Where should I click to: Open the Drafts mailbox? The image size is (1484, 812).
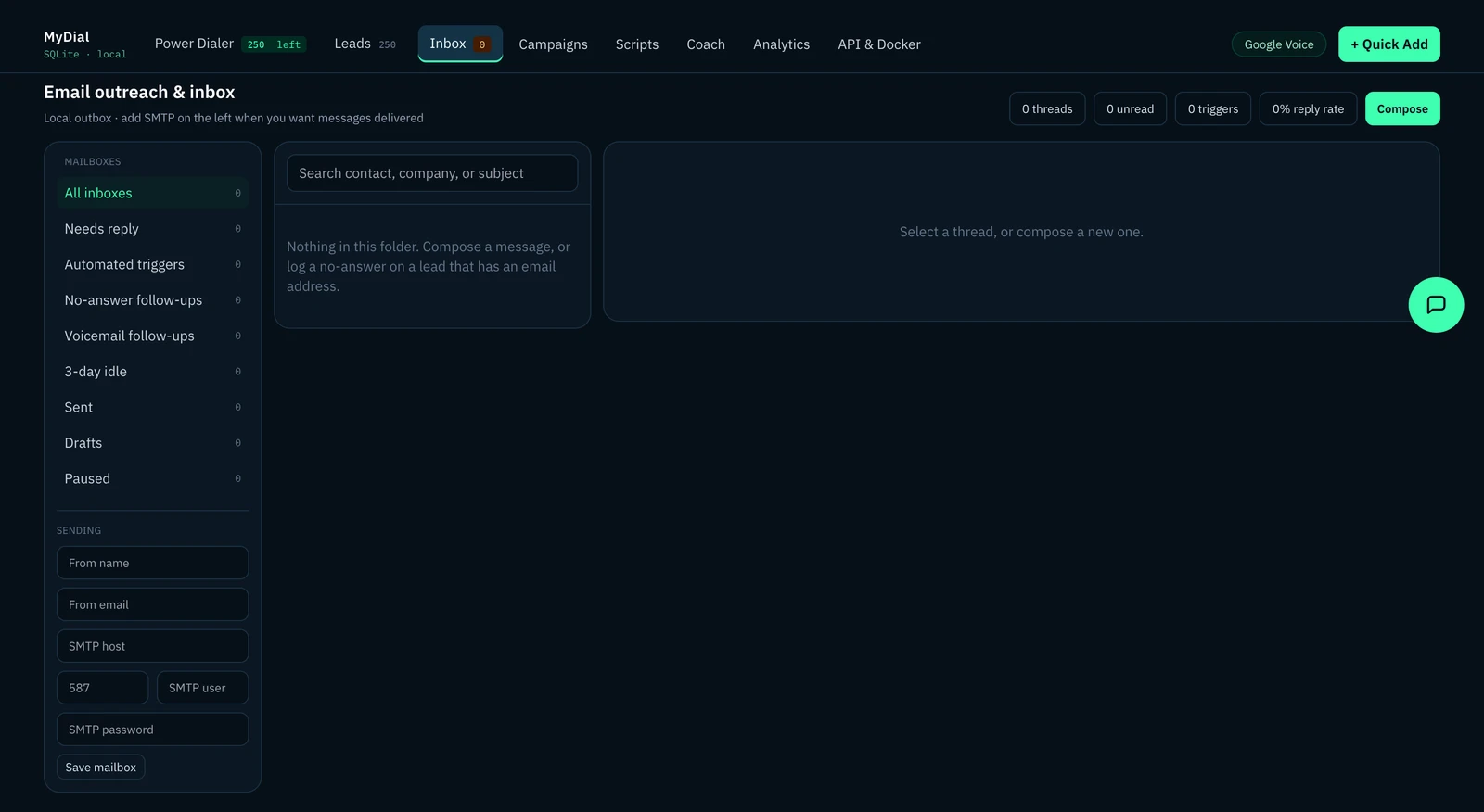153,443
